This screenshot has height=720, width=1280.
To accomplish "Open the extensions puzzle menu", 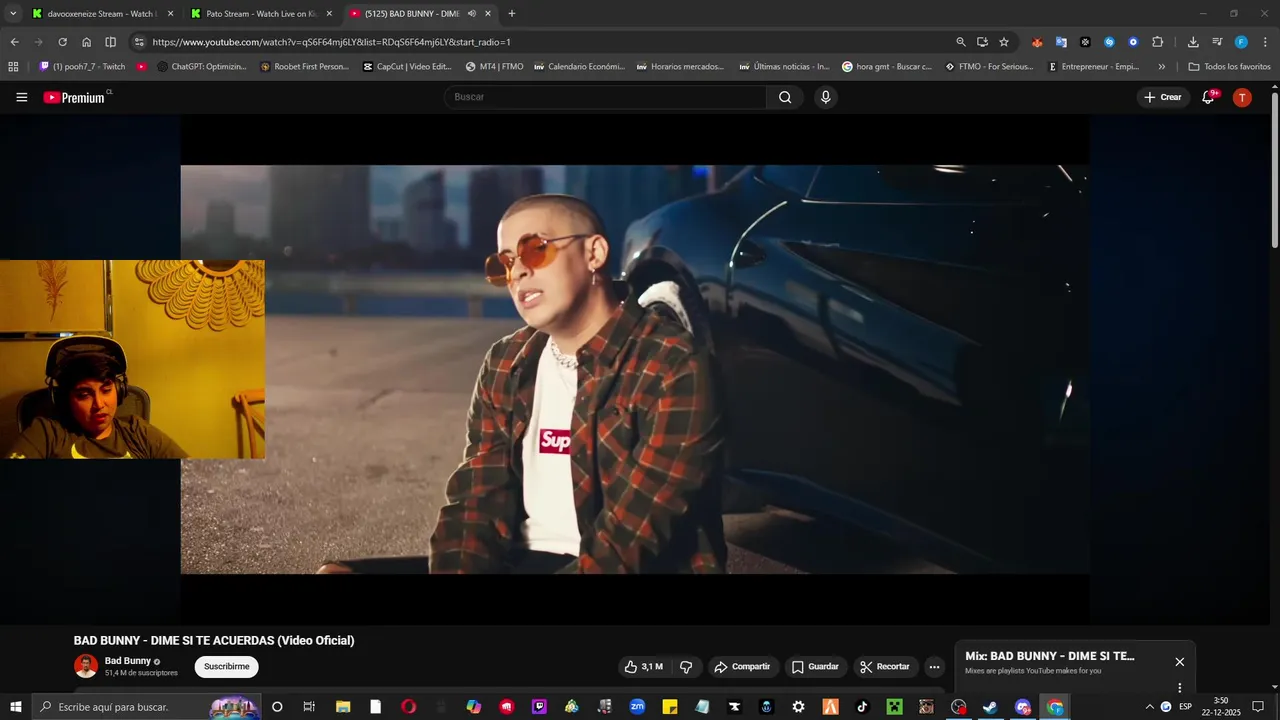I will tap(1157, 42).
